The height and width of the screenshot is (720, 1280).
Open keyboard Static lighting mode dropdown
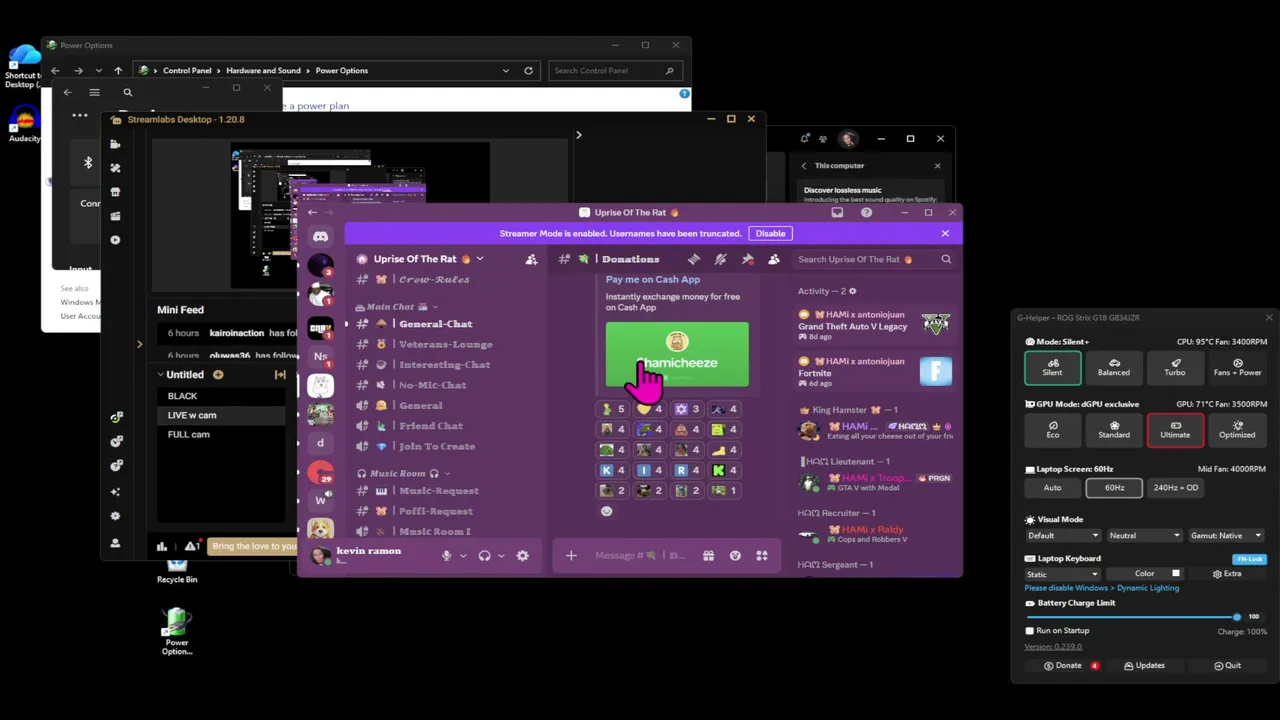pos(1062,574)
